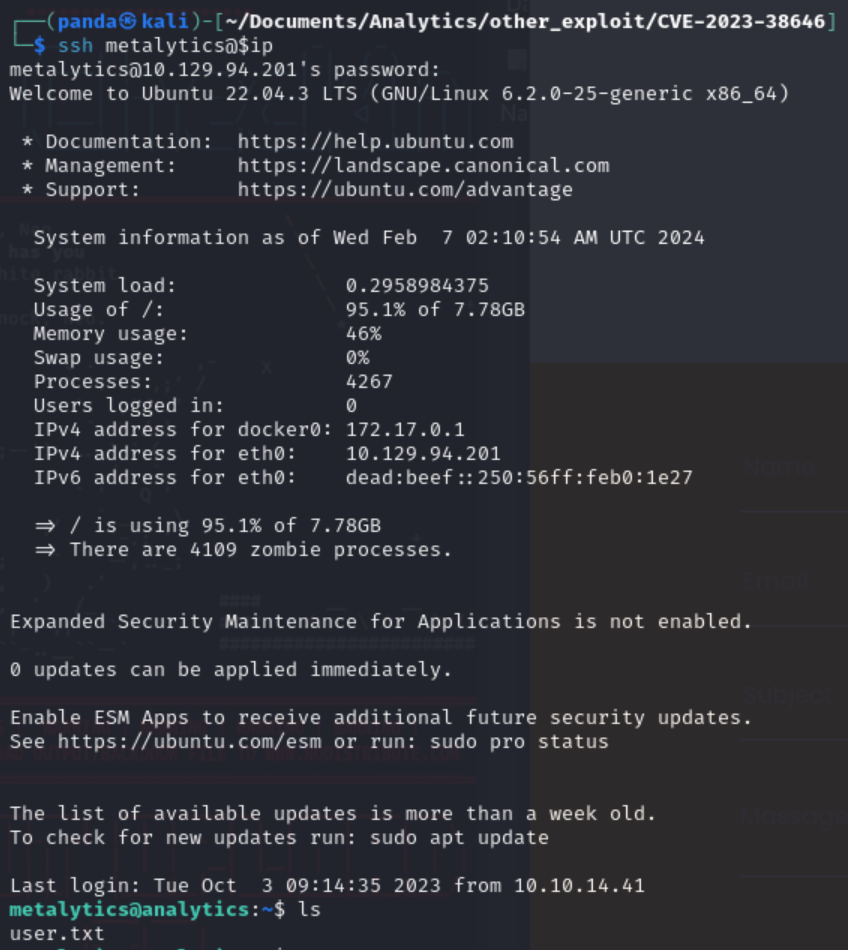
Task: Click the ls command at prompt
Action: 309,909
